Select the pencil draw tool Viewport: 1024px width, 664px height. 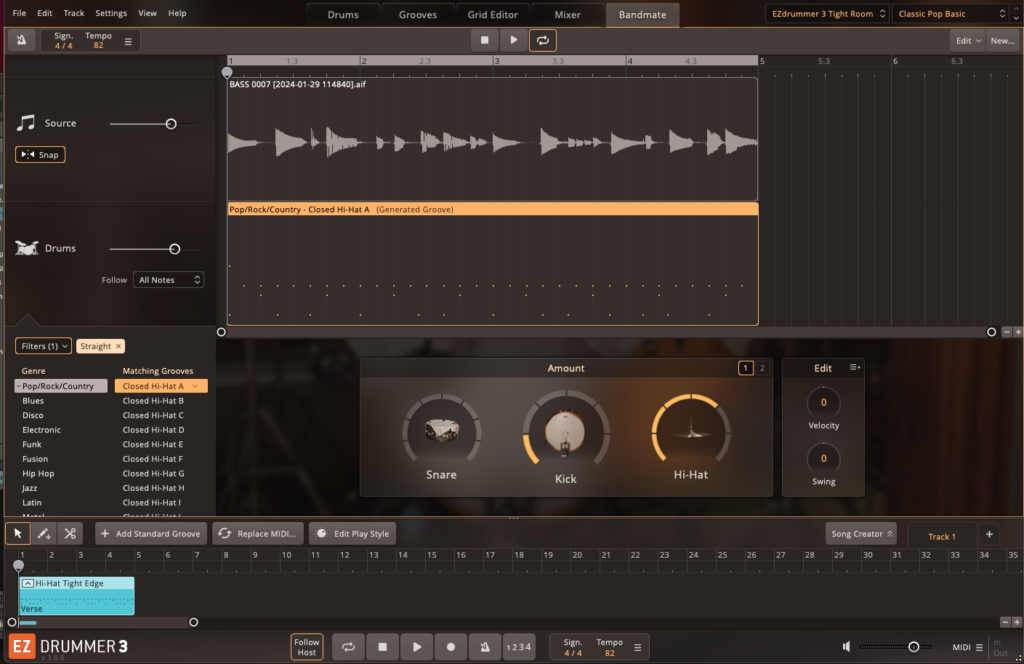44,534
